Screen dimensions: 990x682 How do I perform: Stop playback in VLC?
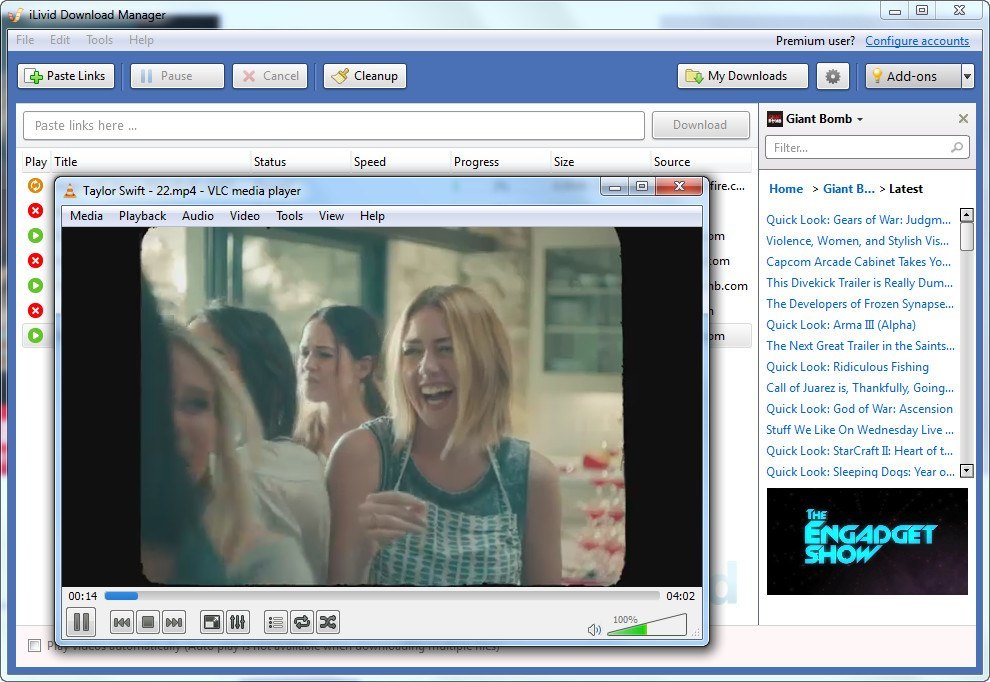pos(148,622)
